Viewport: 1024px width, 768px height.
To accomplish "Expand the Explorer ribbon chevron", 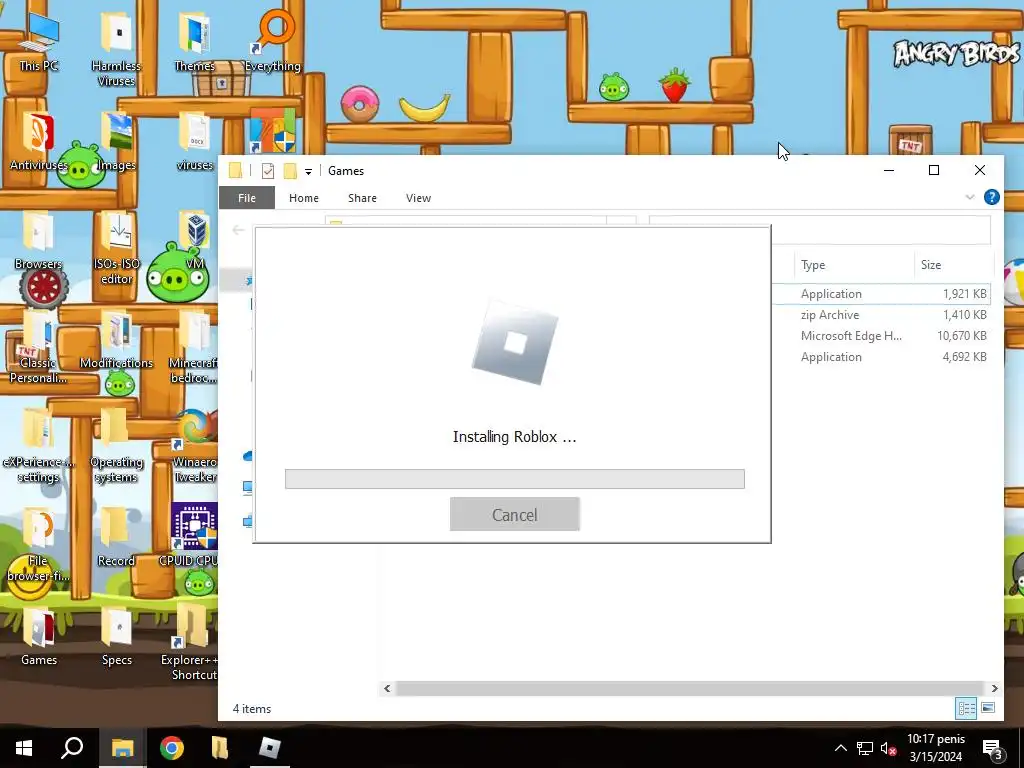I will coord(970,197).
